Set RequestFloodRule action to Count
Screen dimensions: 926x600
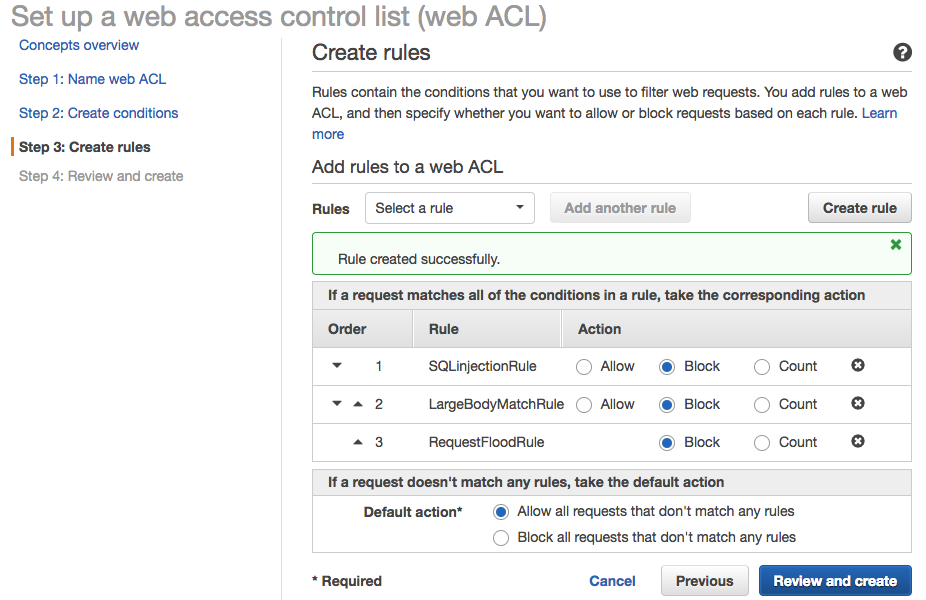762,443
